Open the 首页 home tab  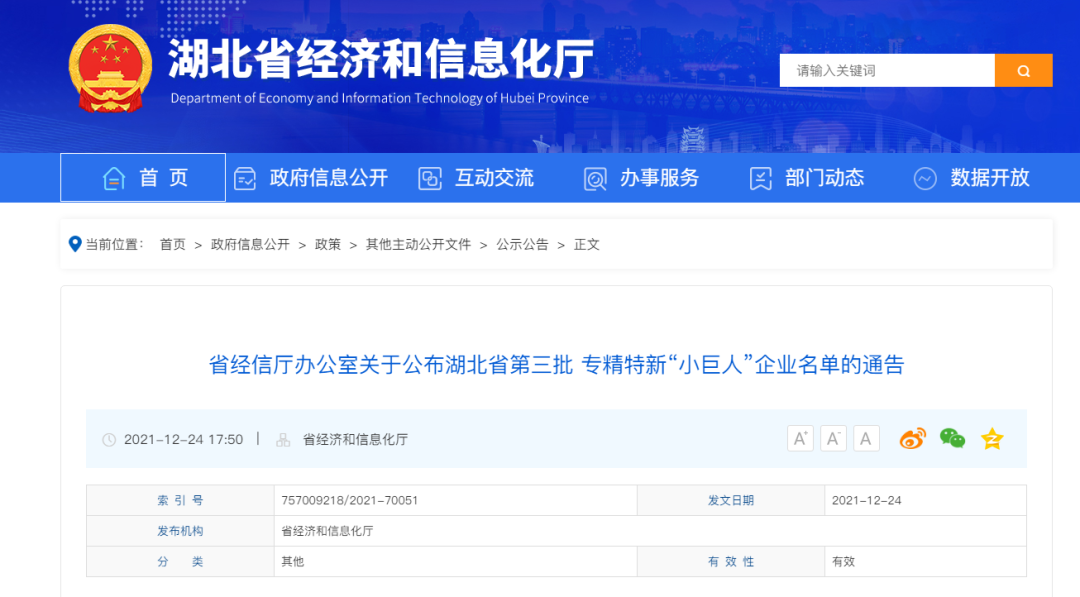143,178
